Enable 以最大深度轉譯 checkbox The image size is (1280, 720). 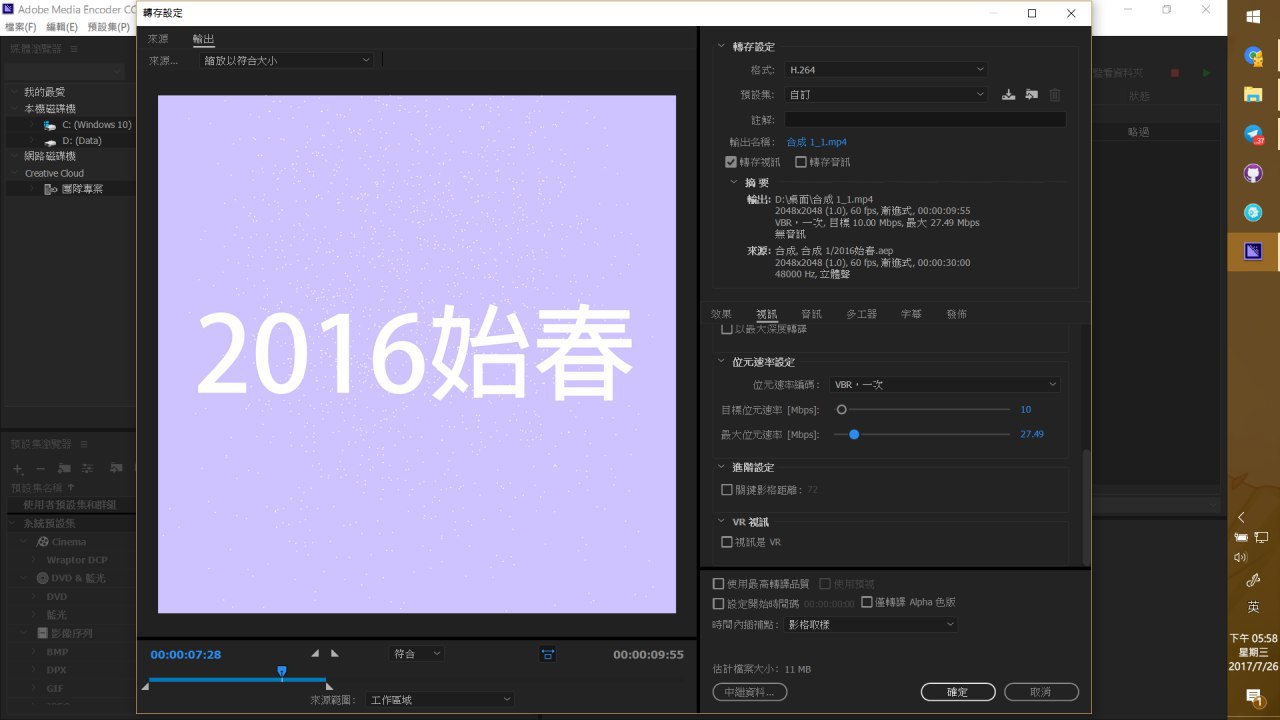727,328
